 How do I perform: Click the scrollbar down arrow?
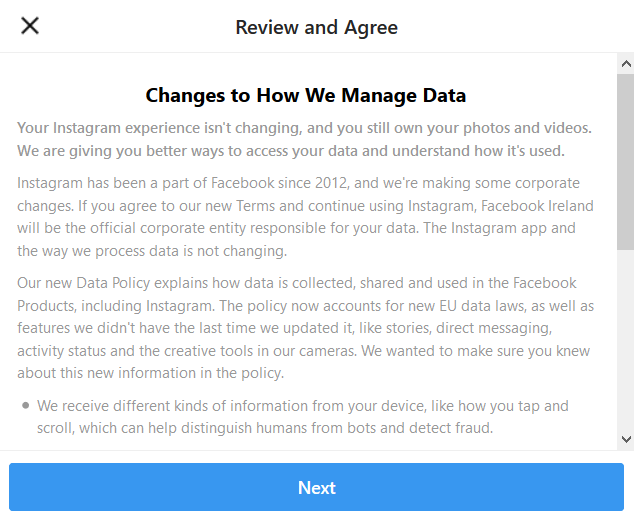625,438
